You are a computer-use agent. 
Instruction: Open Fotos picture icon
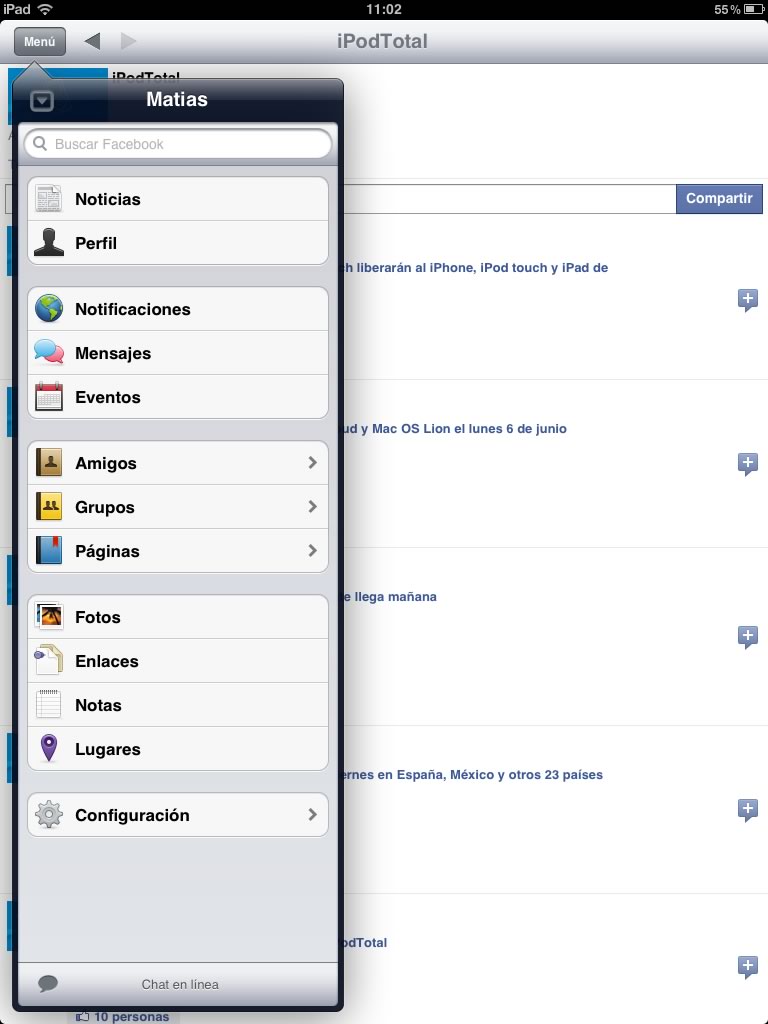point(49,616)
